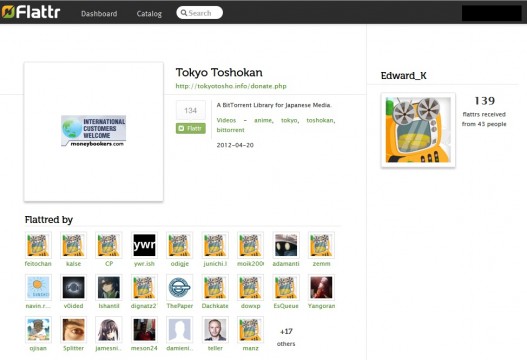Open the tokyotosho.info donate link
527x360 pixels.
pyautogui.click(x=231, y=86)
